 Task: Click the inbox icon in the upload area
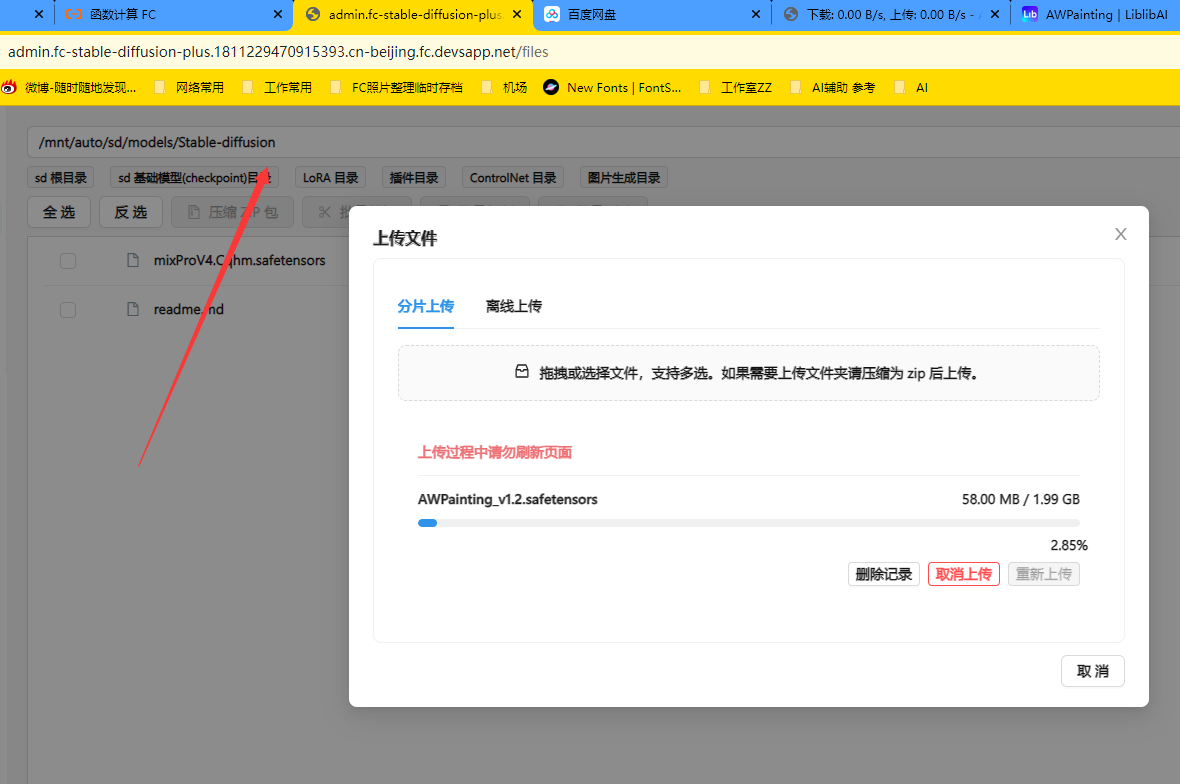click(522, 372)
